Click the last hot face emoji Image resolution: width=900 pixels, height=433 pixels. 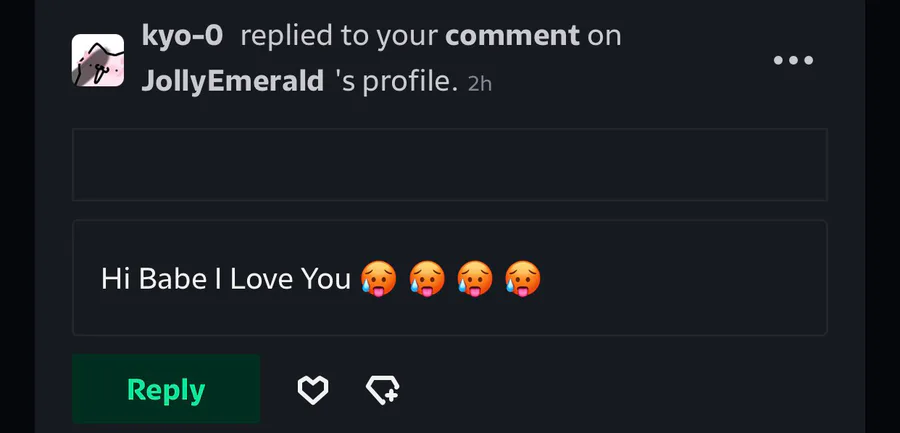pos(523,278)
